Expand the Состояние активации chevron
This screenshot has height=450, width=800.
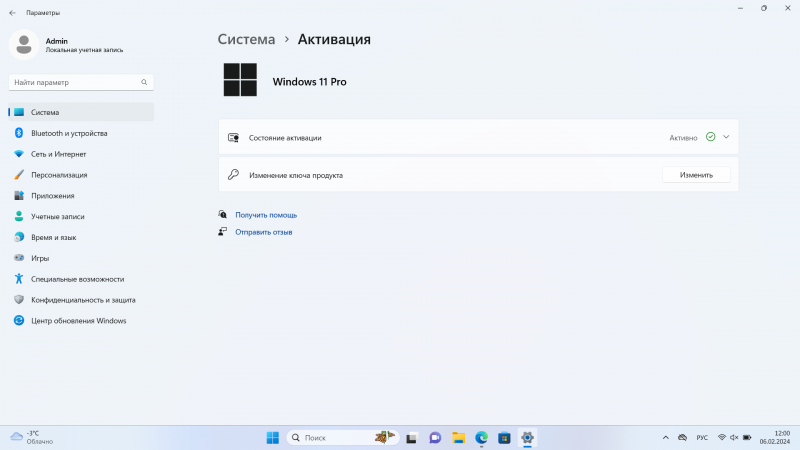tap(726, 137)
